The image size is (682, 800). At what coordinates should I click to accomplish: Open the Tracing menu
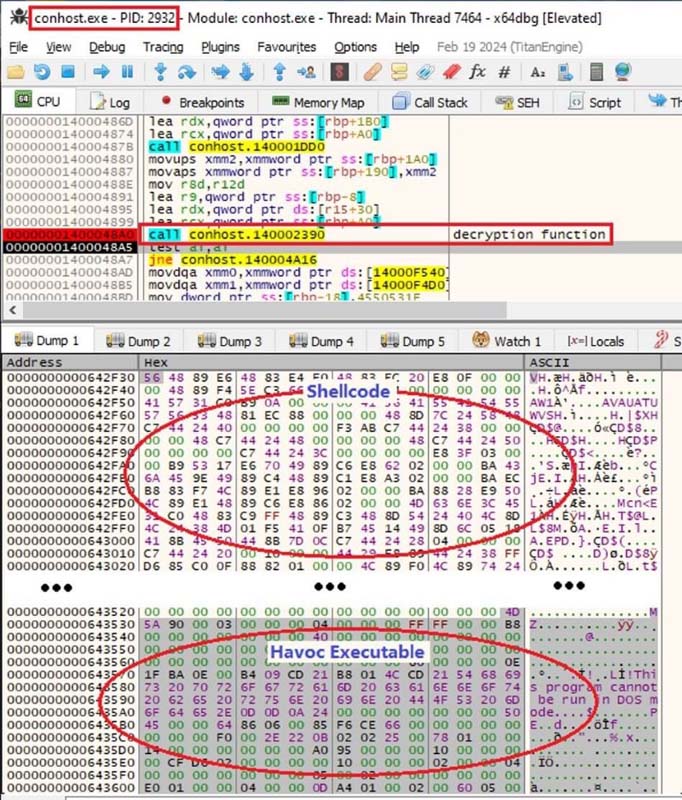coord(163,47)
